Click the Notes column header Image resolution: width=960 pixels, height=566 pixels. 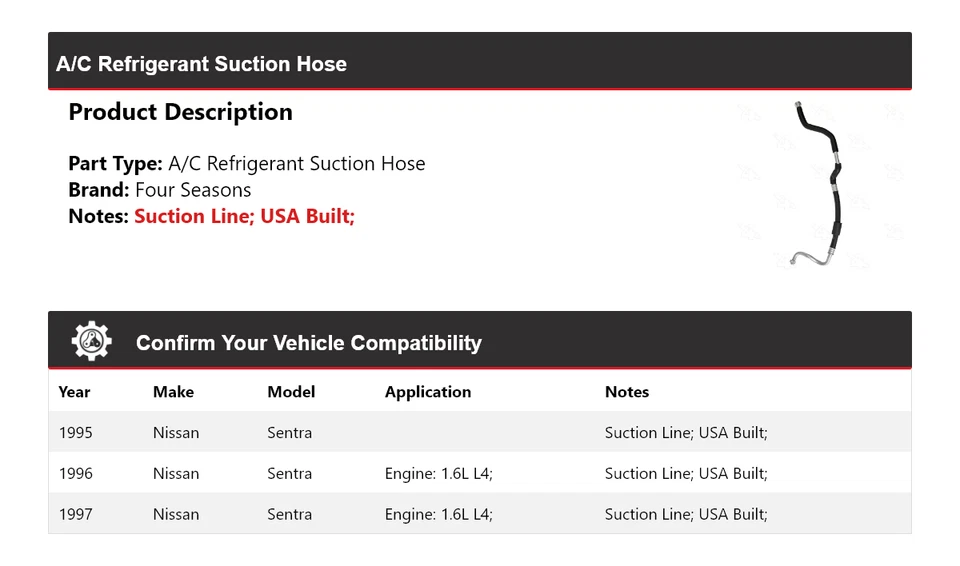point(627,392)
